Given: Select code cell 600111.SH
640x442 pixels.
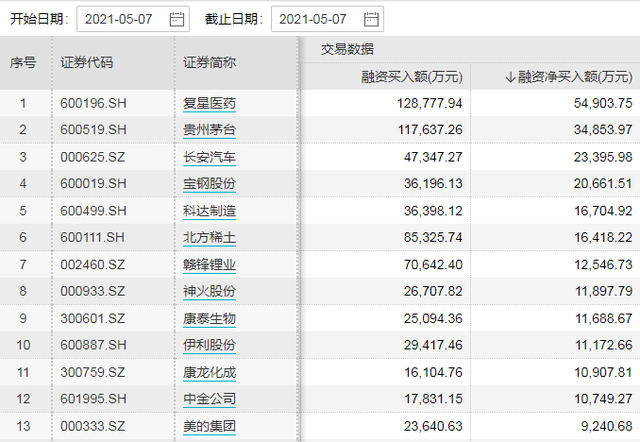Looking at the screenshot, I should pyautogui.click(x=93, y=238).
